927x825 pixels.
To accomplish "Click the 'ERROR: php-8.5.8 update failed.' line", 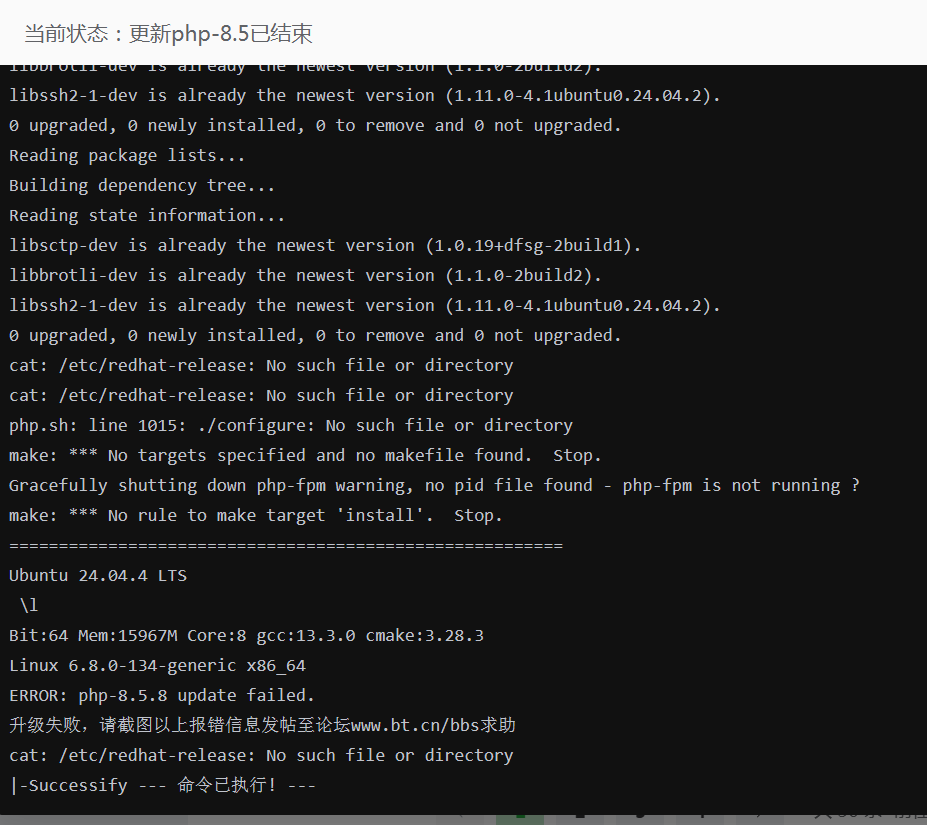I will coord(161,695).
